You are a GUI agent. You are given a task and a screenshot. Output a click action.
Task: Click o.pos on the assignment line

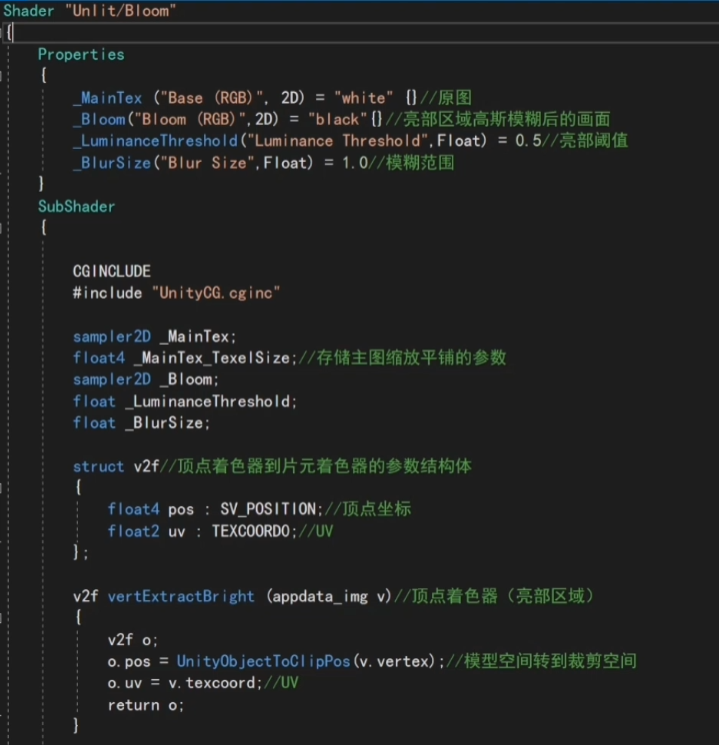[129, 662]
